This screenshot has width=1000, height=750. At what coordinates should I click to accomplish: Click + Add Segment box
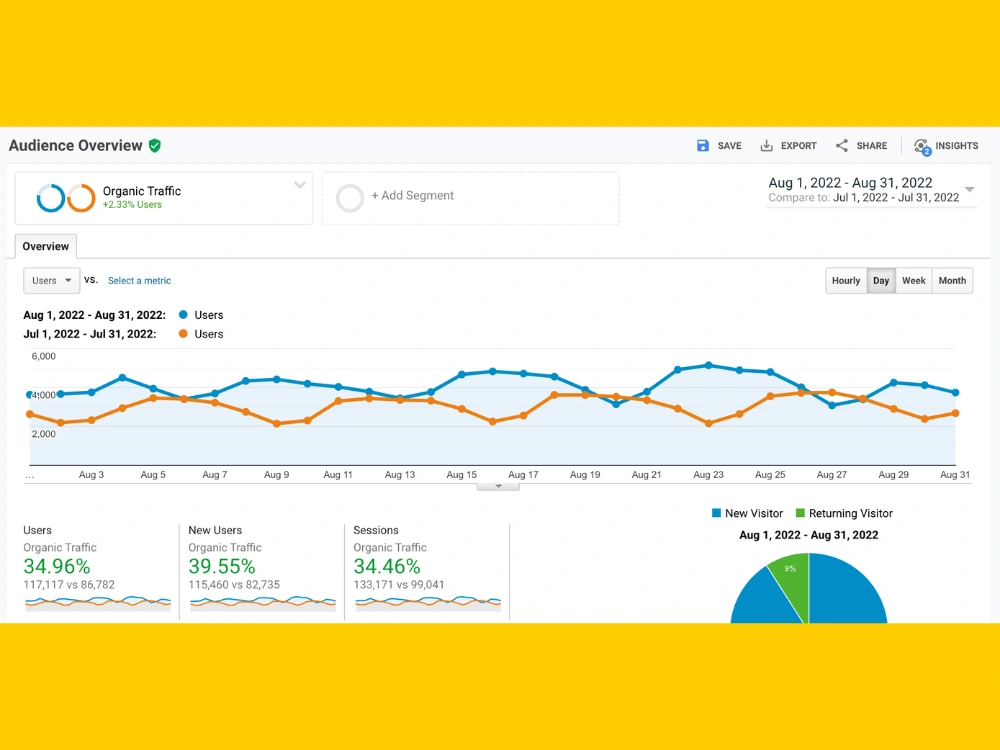[471, 198]
